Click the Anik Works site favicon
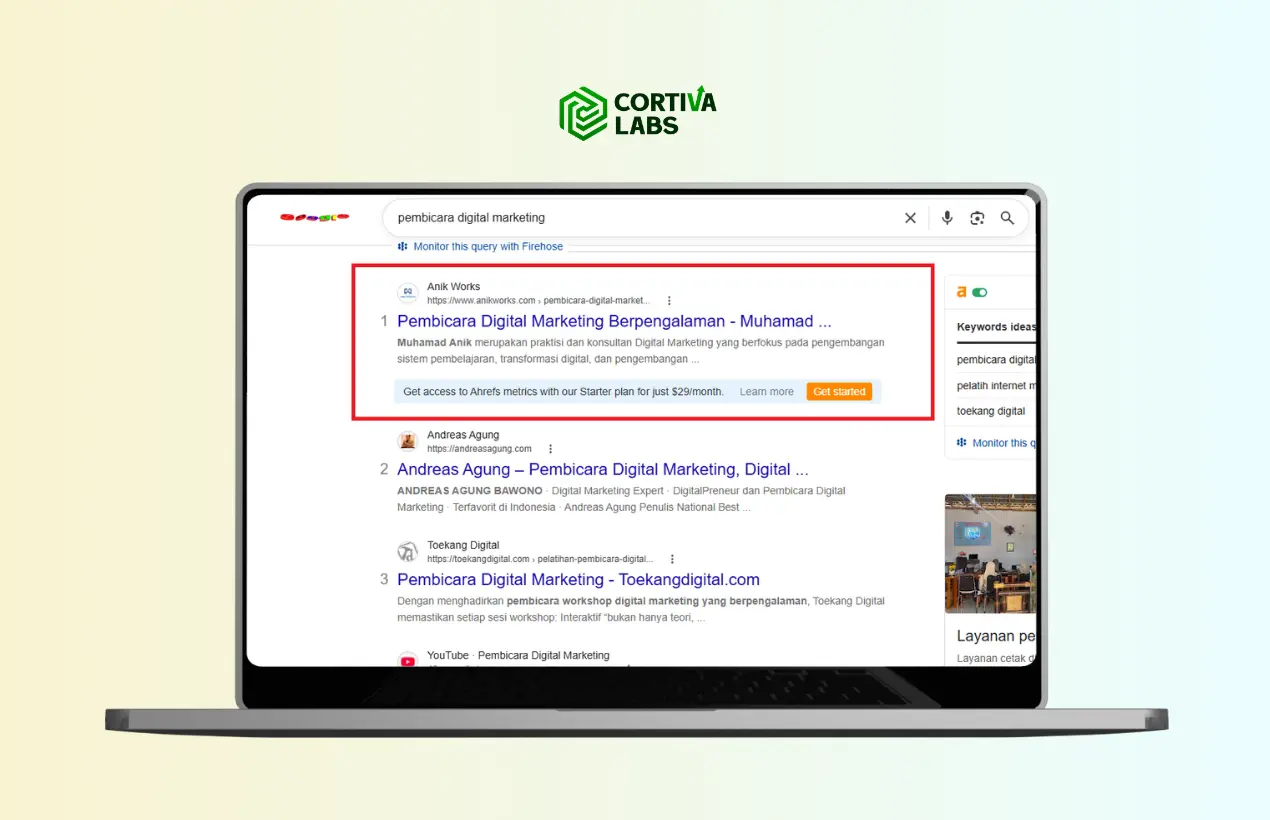Image resolution: width=1270 pixels, height=820 pixels. pos(407,293)
